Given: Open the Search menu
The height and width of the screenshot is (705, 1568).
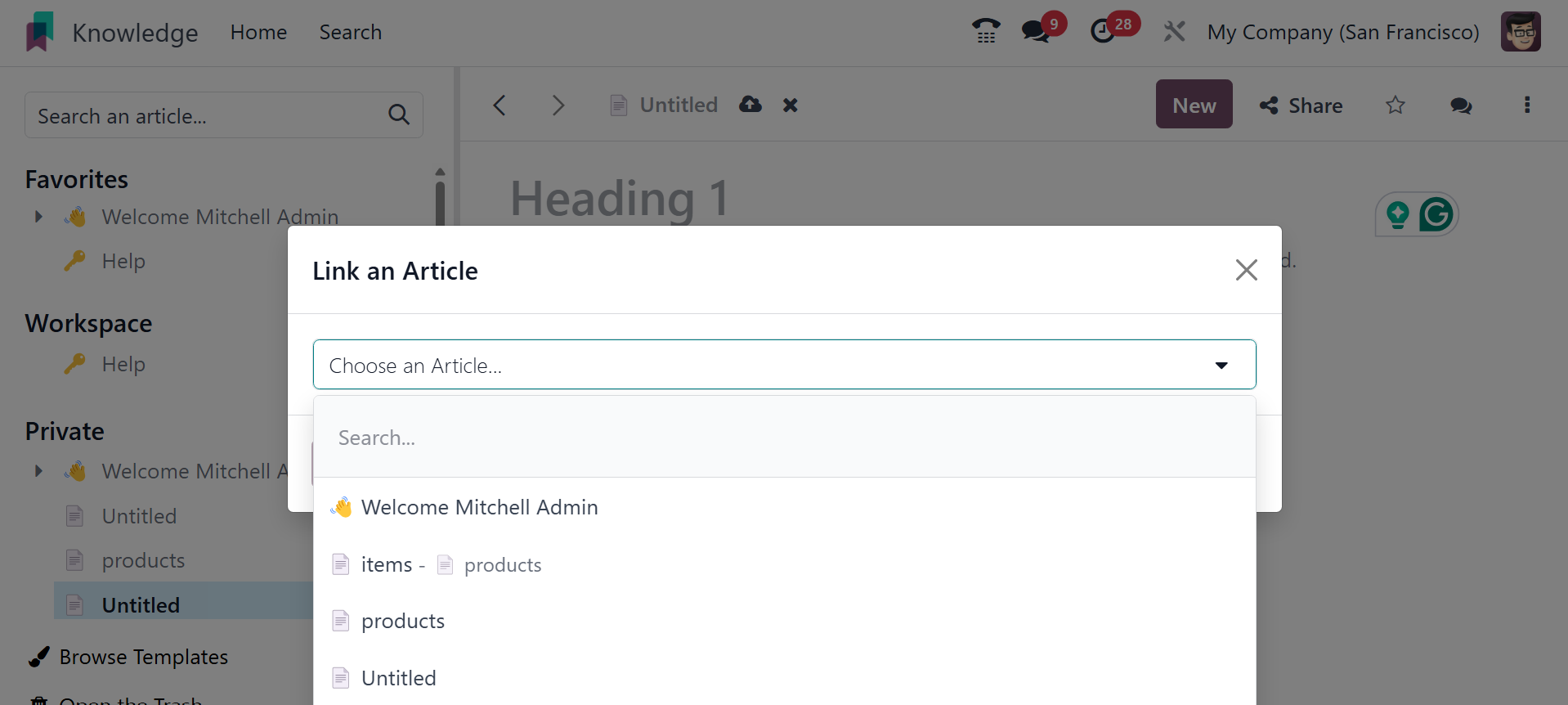Looking at the screenshot, I should (350, 32).
